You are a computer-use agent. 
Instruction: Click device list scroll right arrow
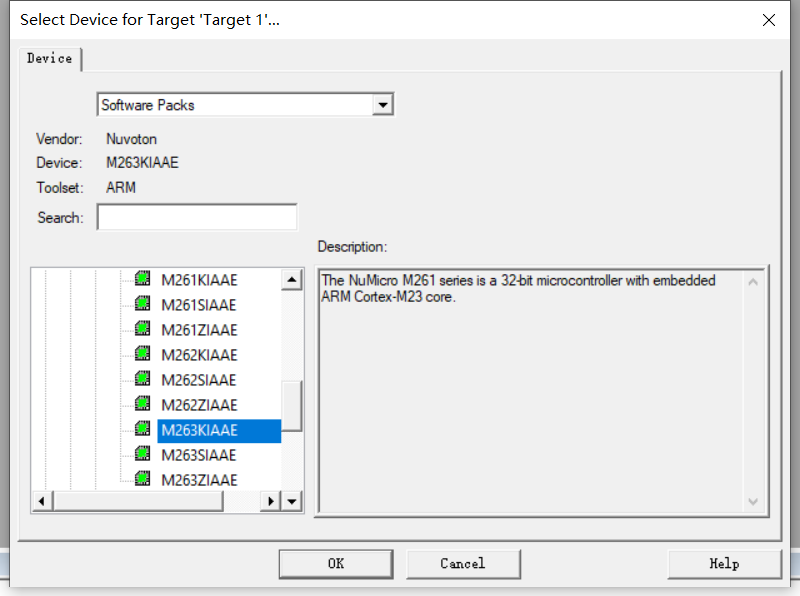271,502
